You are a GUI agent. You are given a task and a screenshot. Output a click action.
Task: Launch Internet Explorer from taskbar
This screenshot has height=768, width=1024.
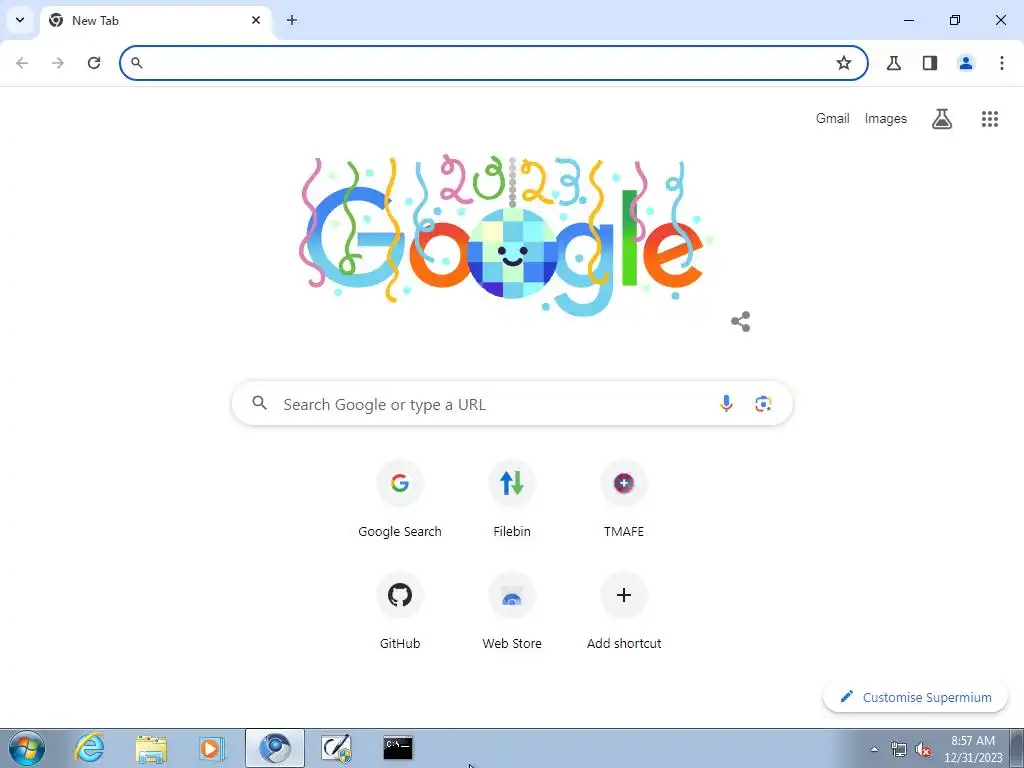coord(89,748)
